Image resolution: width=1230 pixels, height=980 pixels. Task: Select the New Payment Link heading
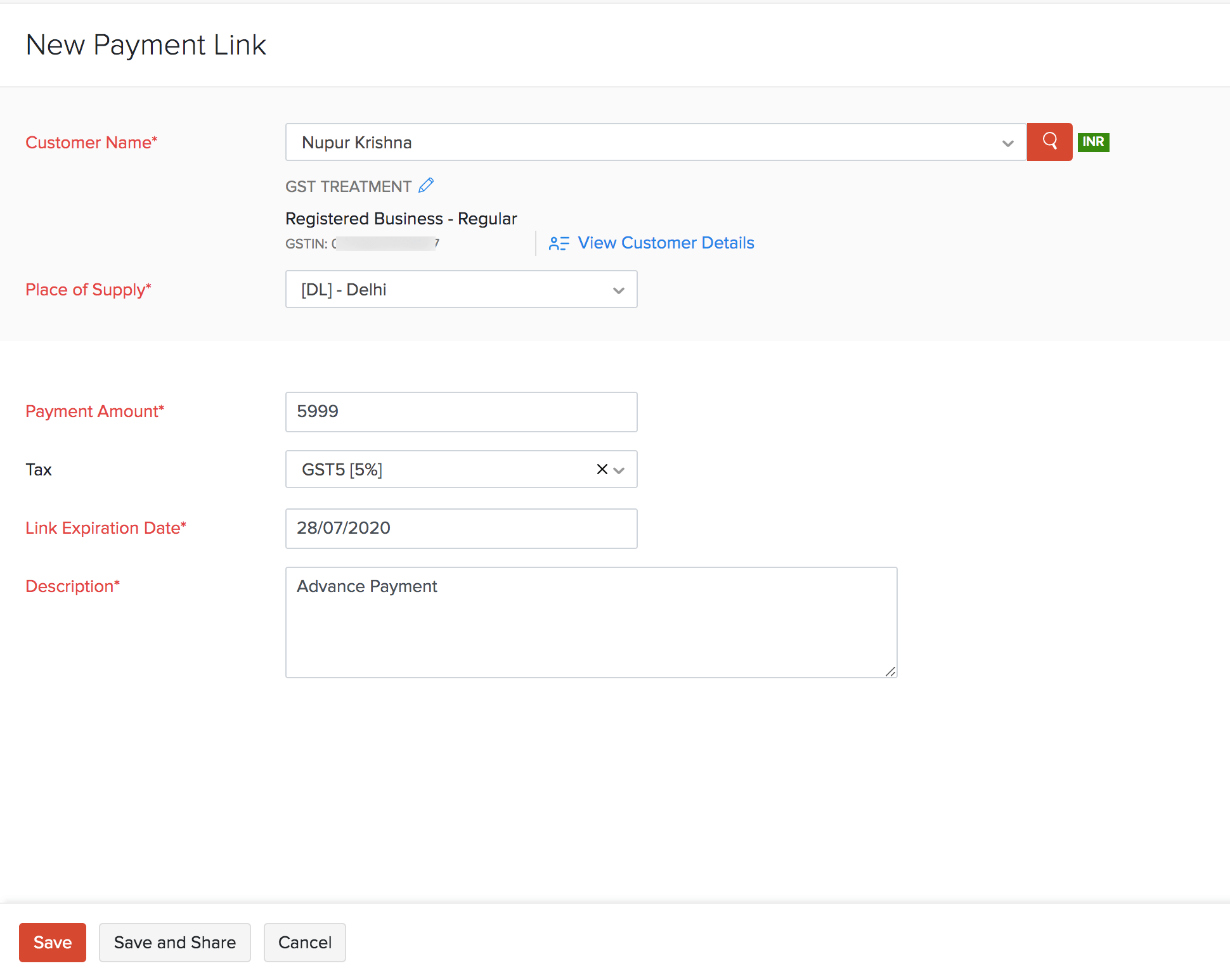coord(145,44)
